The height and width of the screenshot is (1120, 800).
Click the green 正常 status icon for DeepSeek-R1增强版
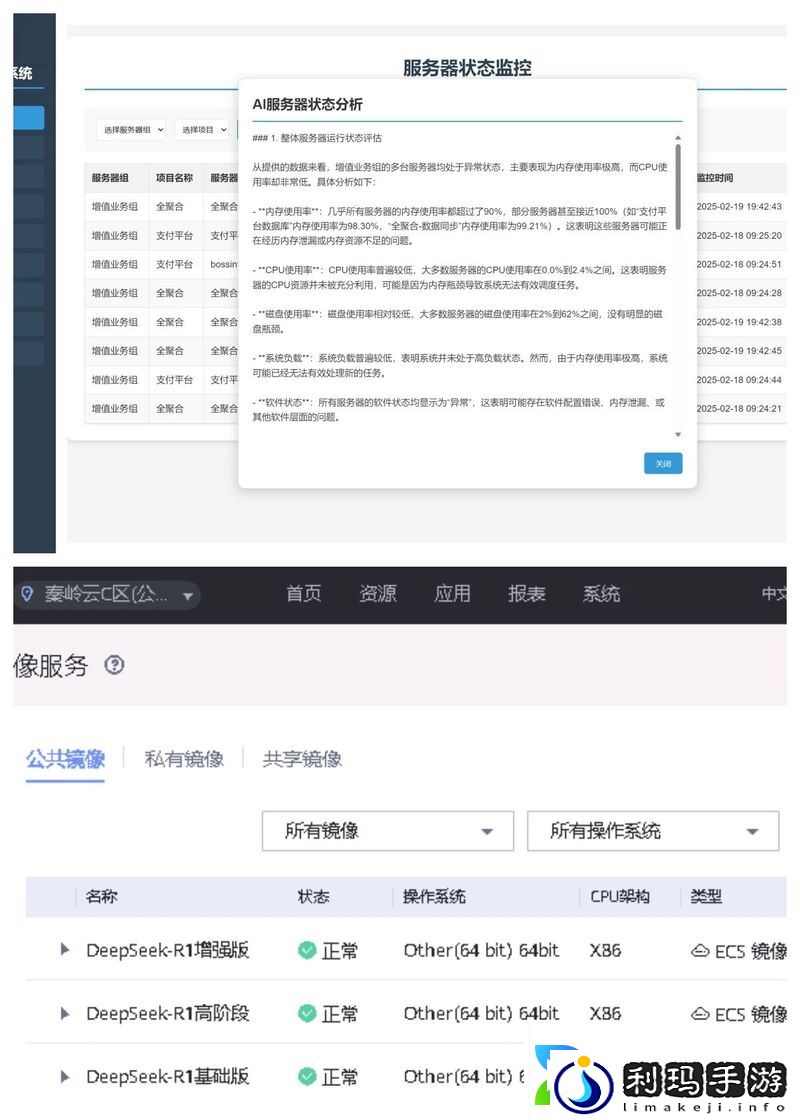pos(307,951)
